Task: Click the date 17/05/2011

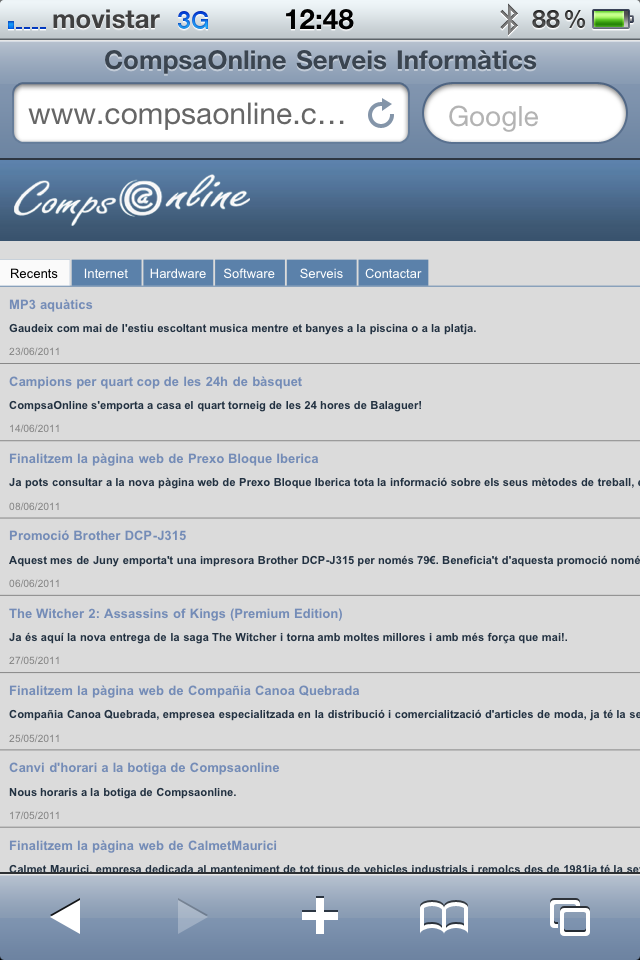Action: pos(34,816)
